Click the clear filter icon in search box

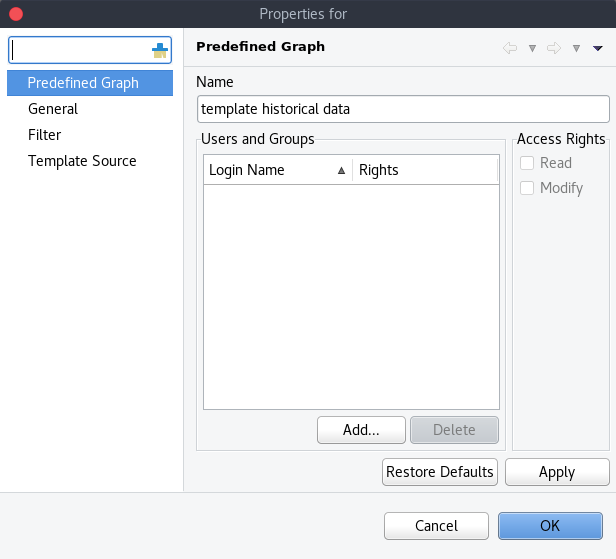click(160, 50)
